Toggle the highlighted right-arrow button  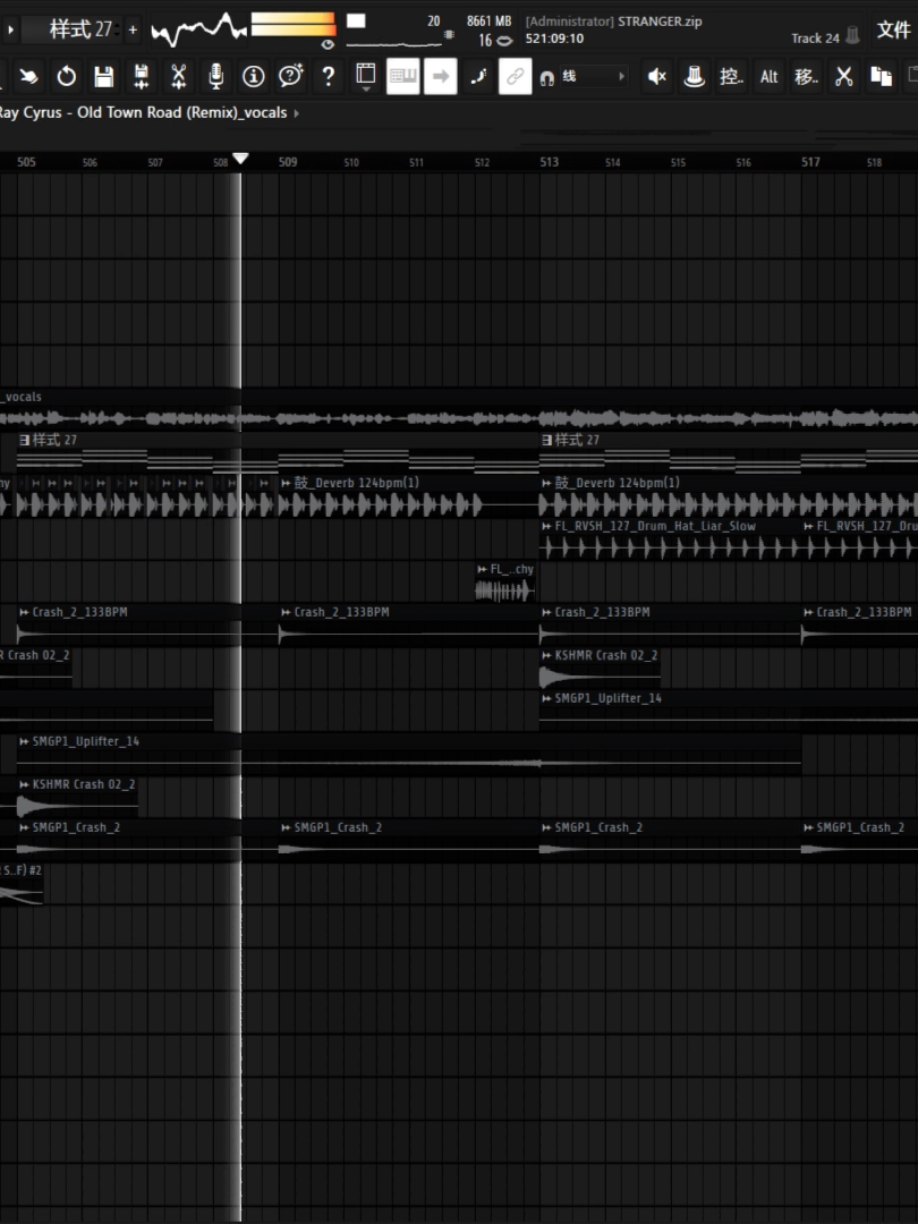[x=440, y=76]
